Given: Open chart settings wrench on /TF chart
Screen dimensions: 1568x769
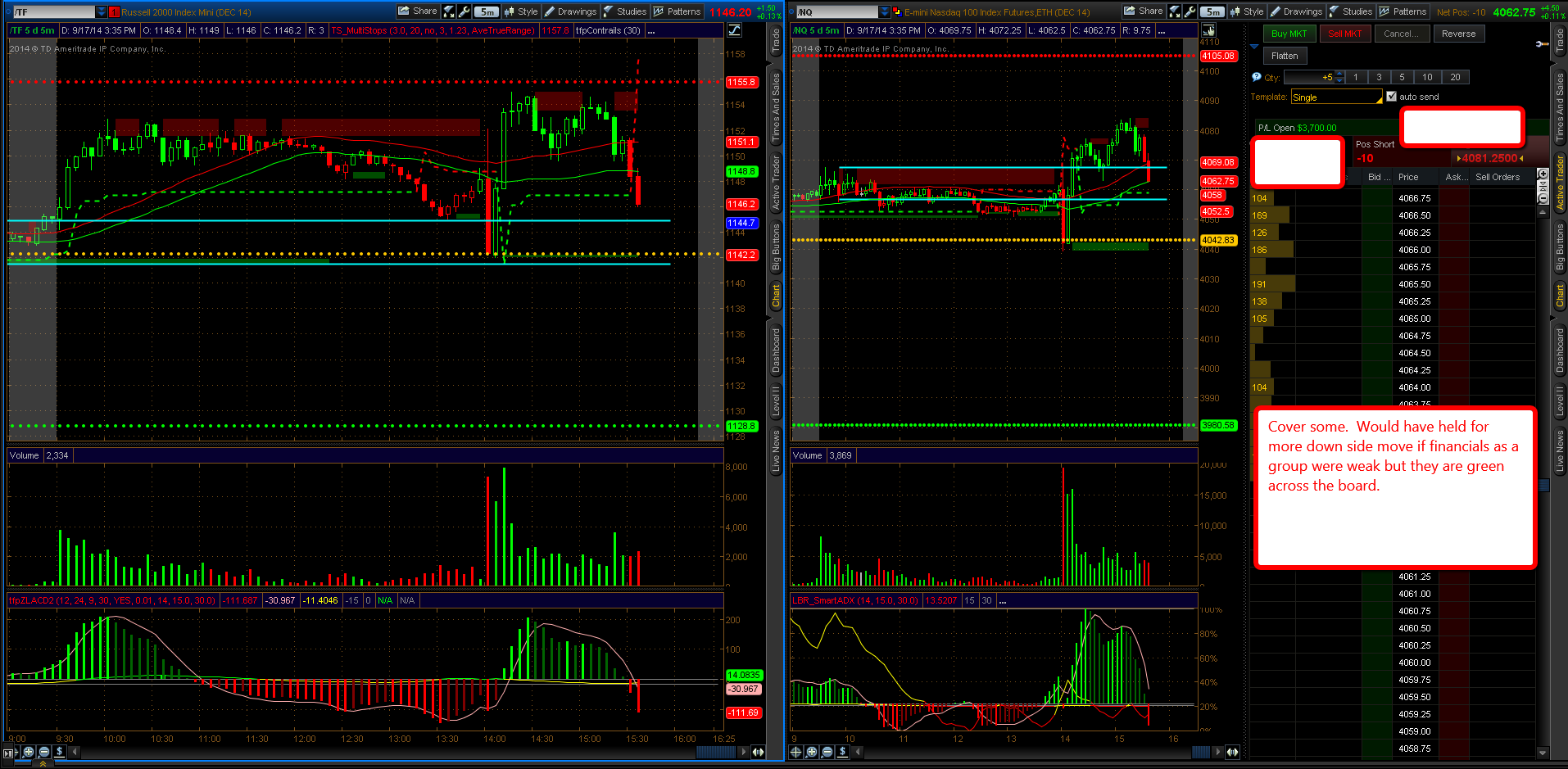Looking at the screenshot, I should pyautogui.click(x=464, y=11).
